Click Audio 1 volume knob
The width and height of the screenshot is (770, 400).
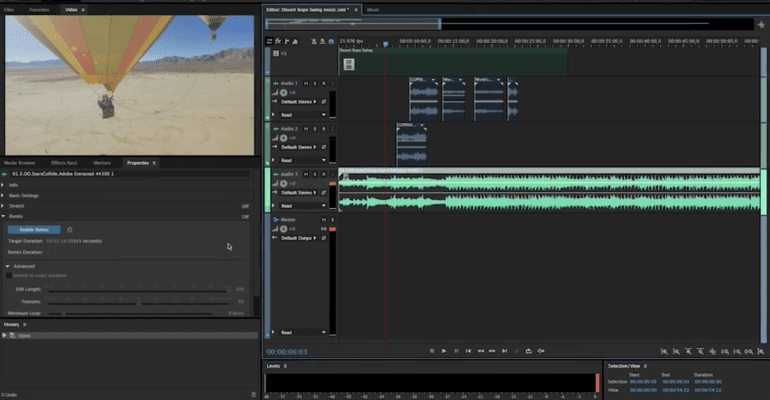(283, 92)
